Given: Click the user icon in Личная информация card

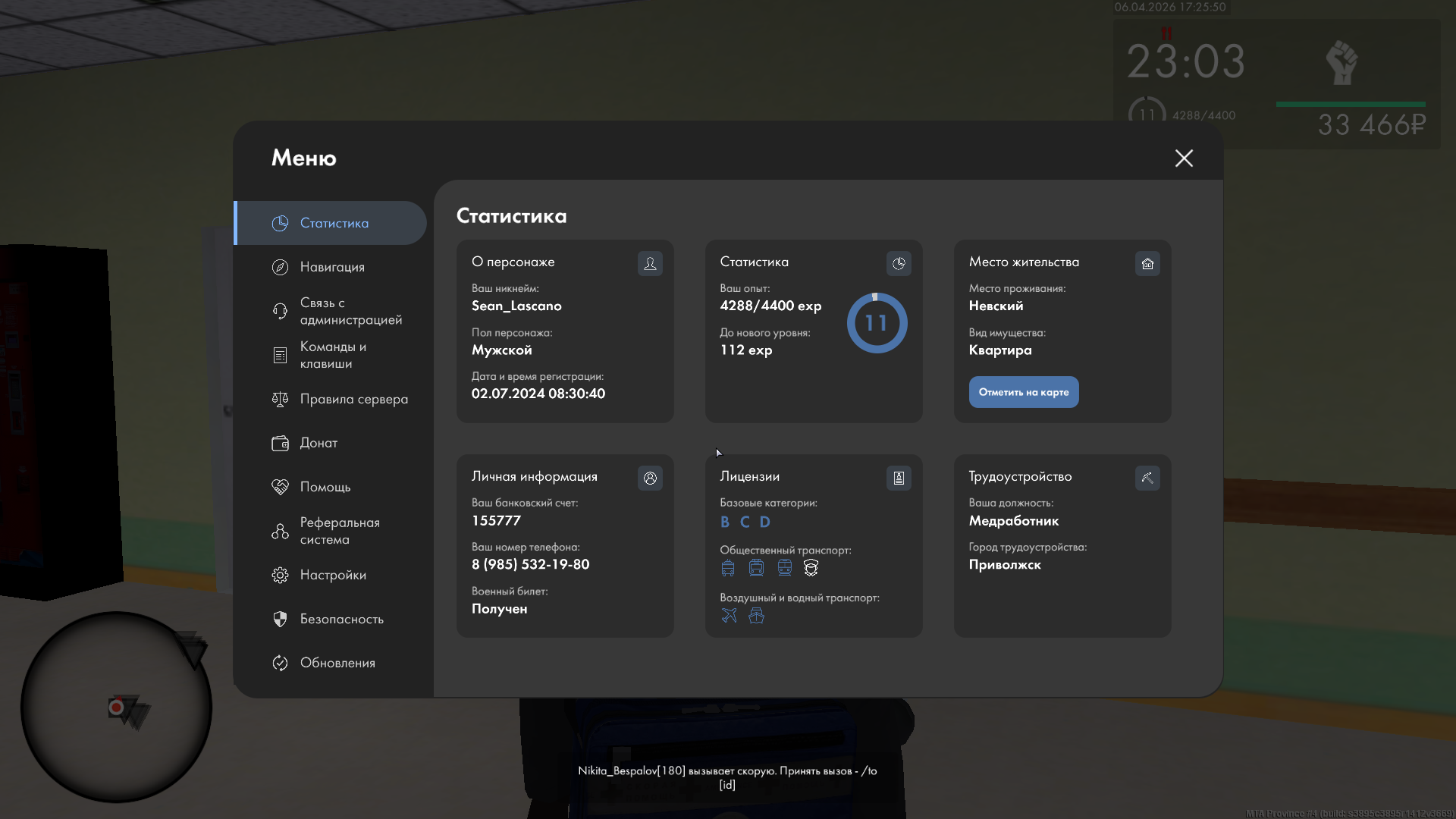Looking at the screenshot, I should pos(650,478).
